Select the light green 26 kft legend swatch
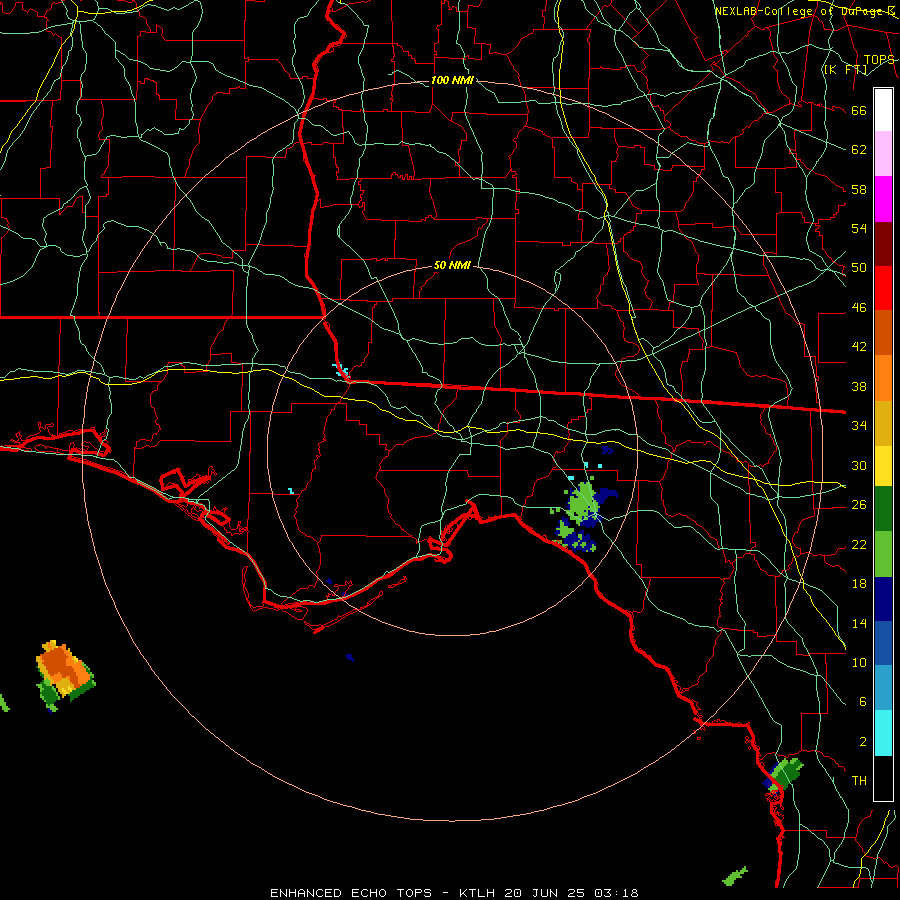This screenshot has width=900, height=900. click(883, 554)
